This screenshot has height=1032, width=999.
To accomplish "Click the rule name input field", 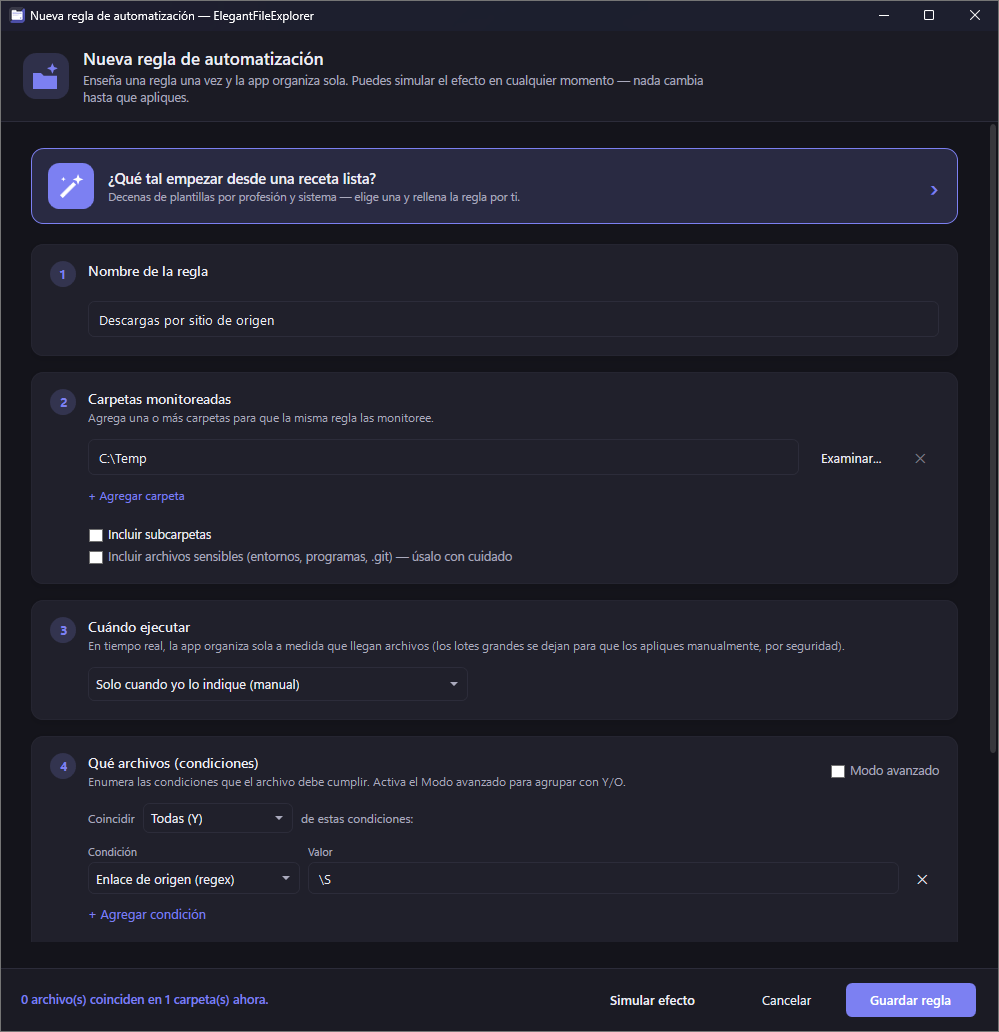I will click(x=513, y=320).
